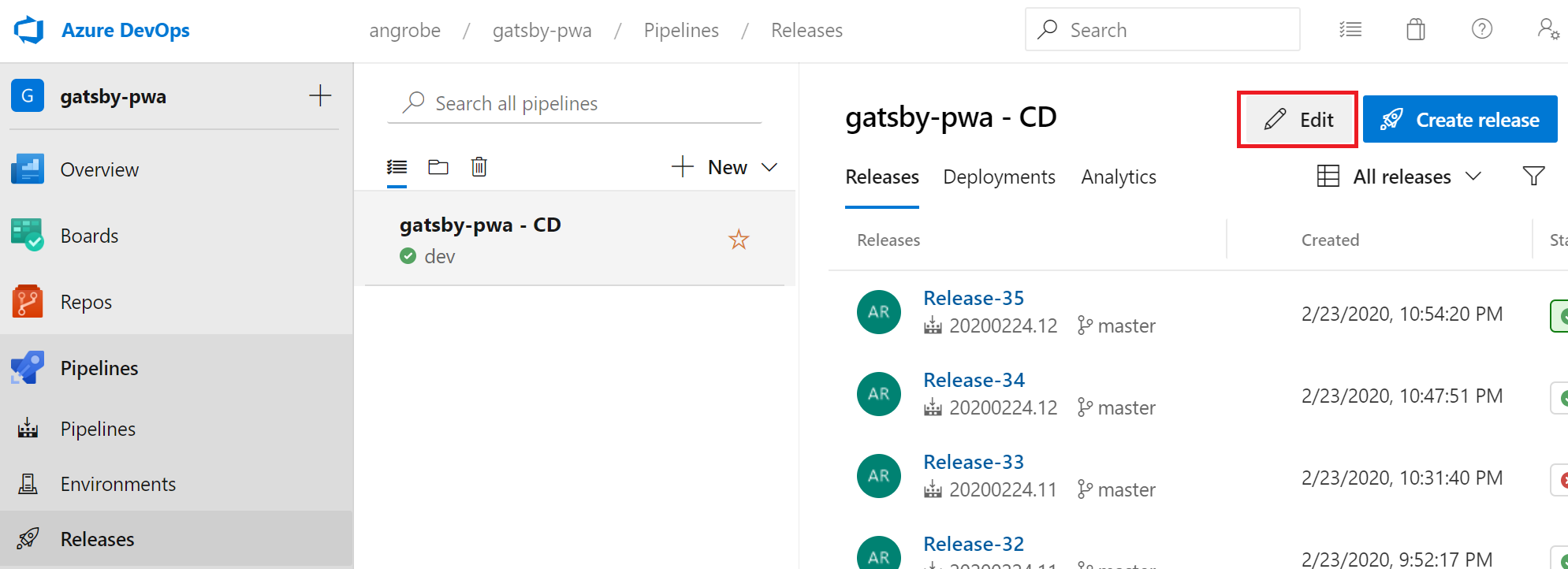
Task: Select gatsby-pwa - CD pipeline in list
Action: (574, 238)
